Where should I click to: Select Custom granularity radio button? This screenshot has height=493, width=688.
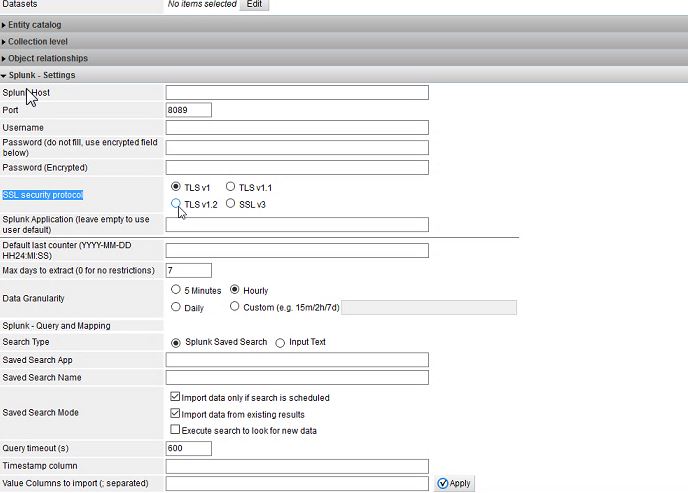(235, 306)
